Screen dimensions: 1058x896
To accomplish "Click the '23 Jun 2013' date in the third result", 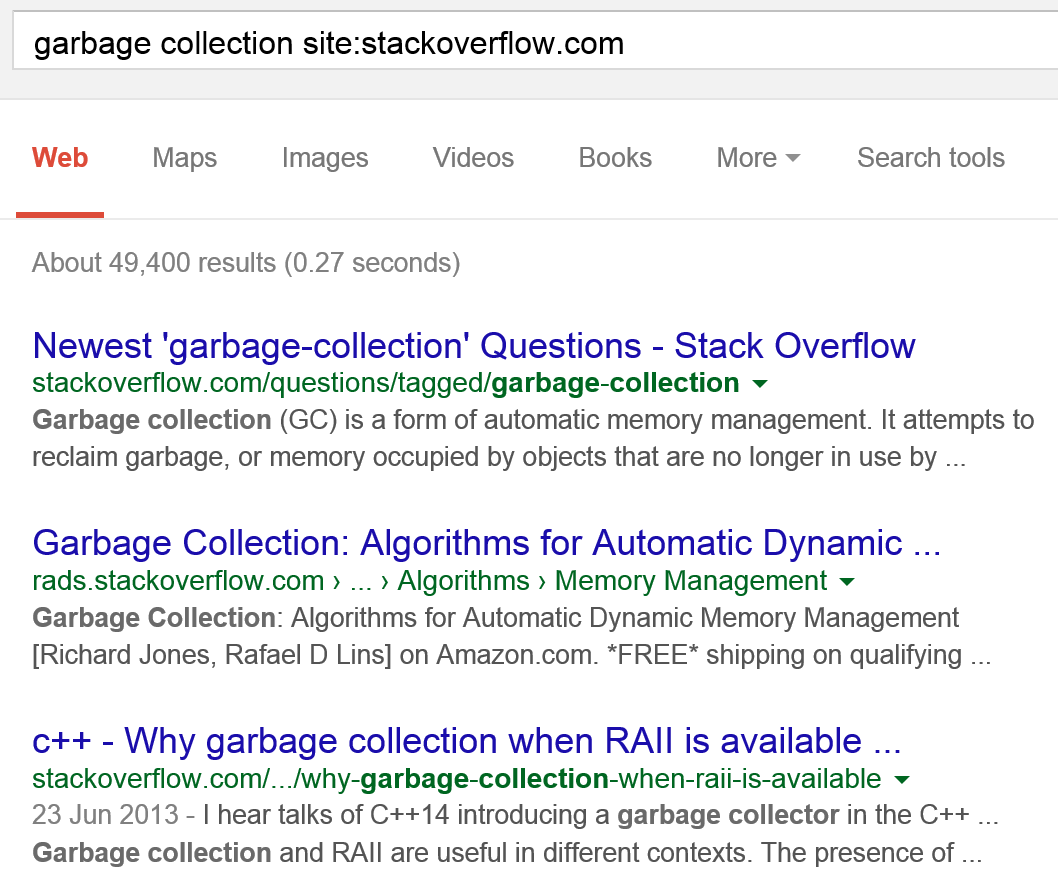I will [x=105, y=814].
